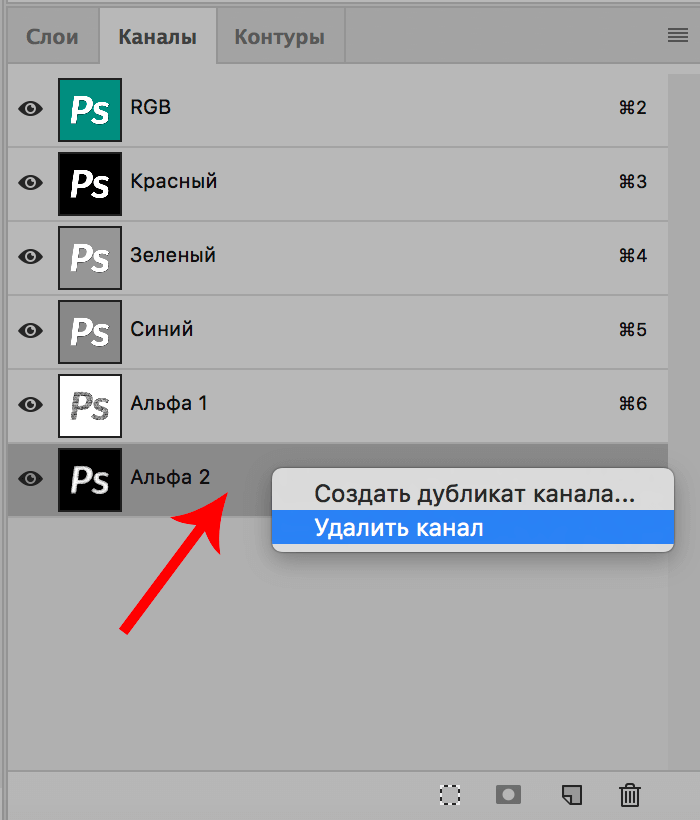Screen dimensions: 700x820
Task: Toggle visibility of the Красный channel
Action: point(30,183)
